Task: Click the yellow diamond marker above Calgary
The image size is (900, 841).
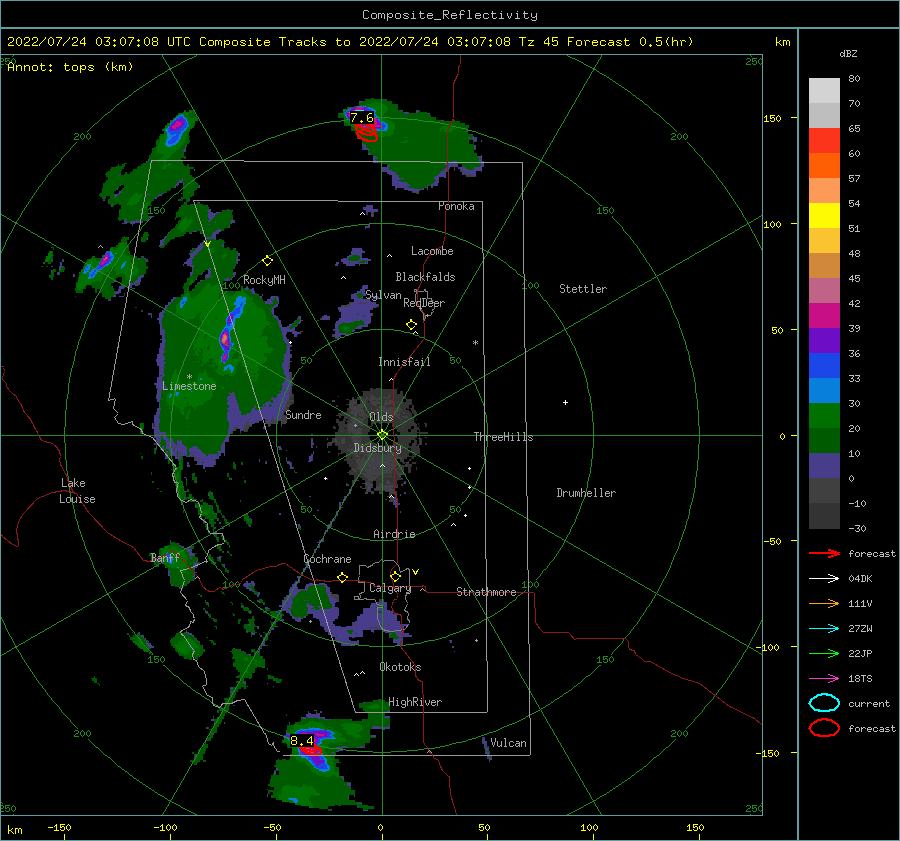Action: coord(395,576)
